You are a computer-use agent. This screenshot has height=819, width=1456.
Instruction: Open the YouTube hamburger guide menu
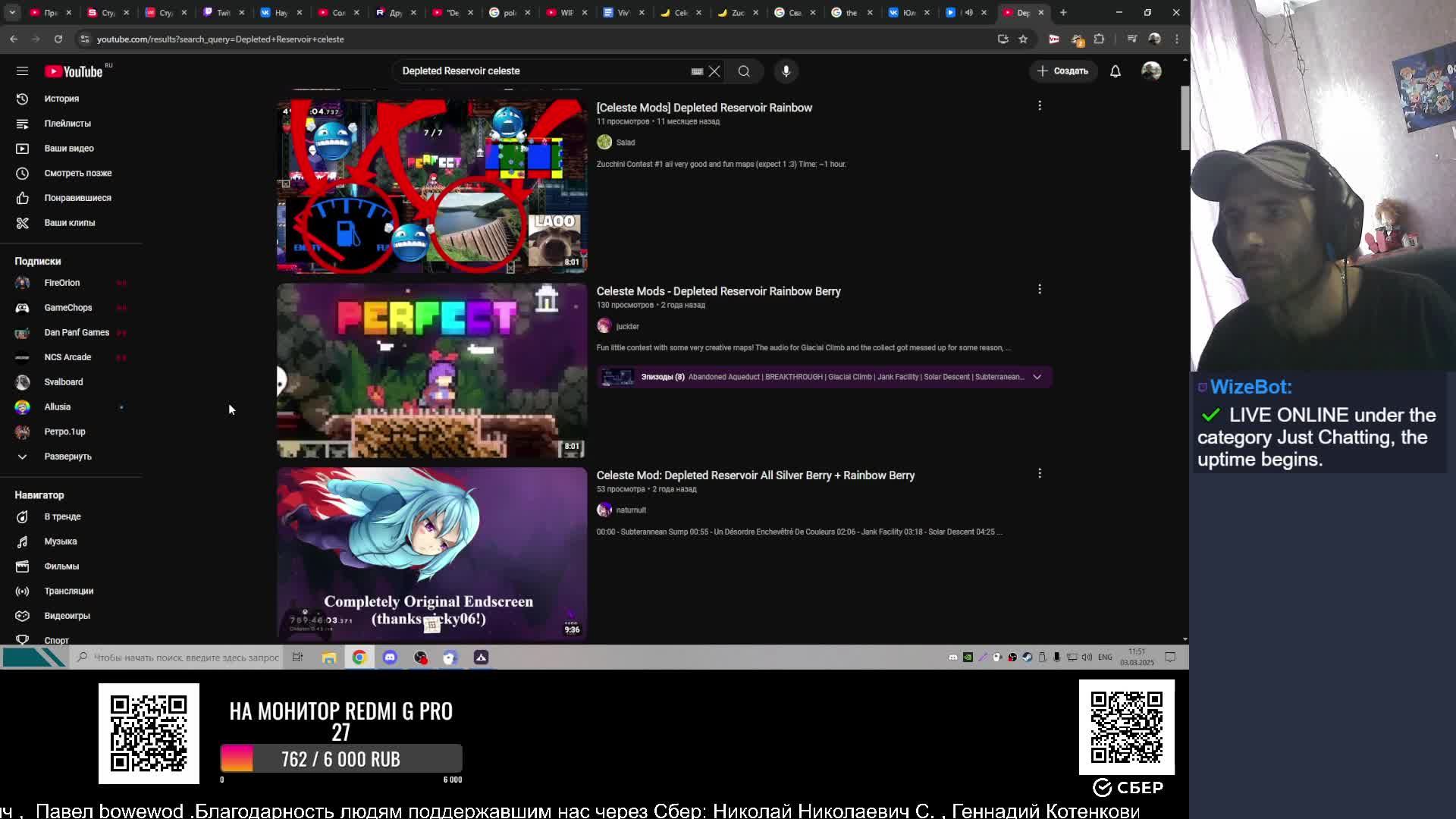tap(22, 71)
